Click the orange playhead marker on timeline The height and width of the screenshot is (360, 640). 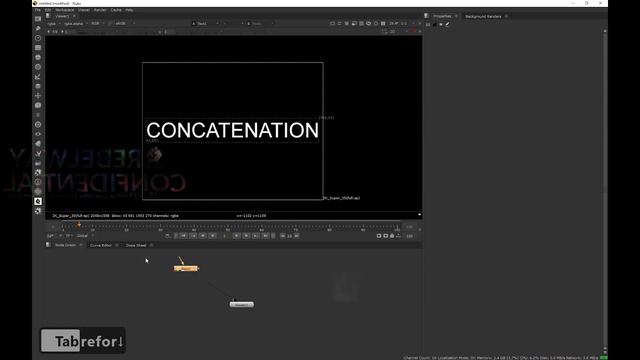(x=79, y=224)
